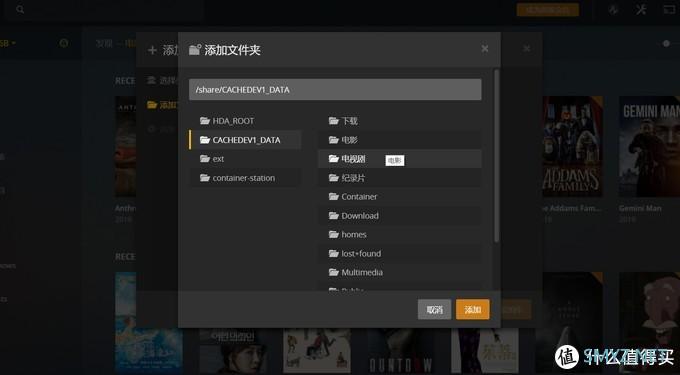Edit the /share/CACHEDEV1_DATA path field
680x375 pixels.
pos(335,90)
